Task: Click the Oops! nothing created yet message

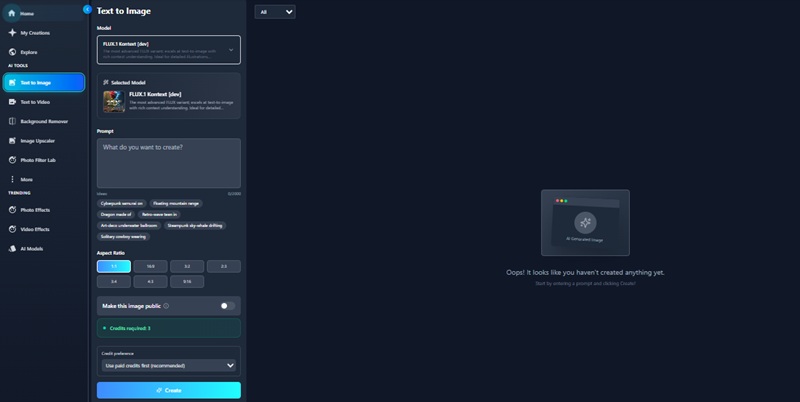Action: pos(585,273)
